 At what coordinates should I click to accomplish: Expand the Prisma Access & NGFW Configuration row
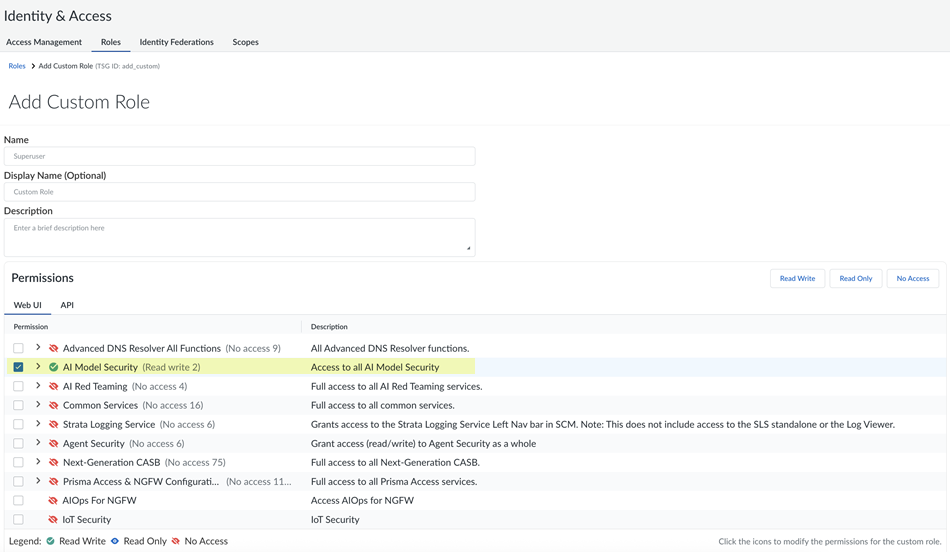[x=38, y=481]
